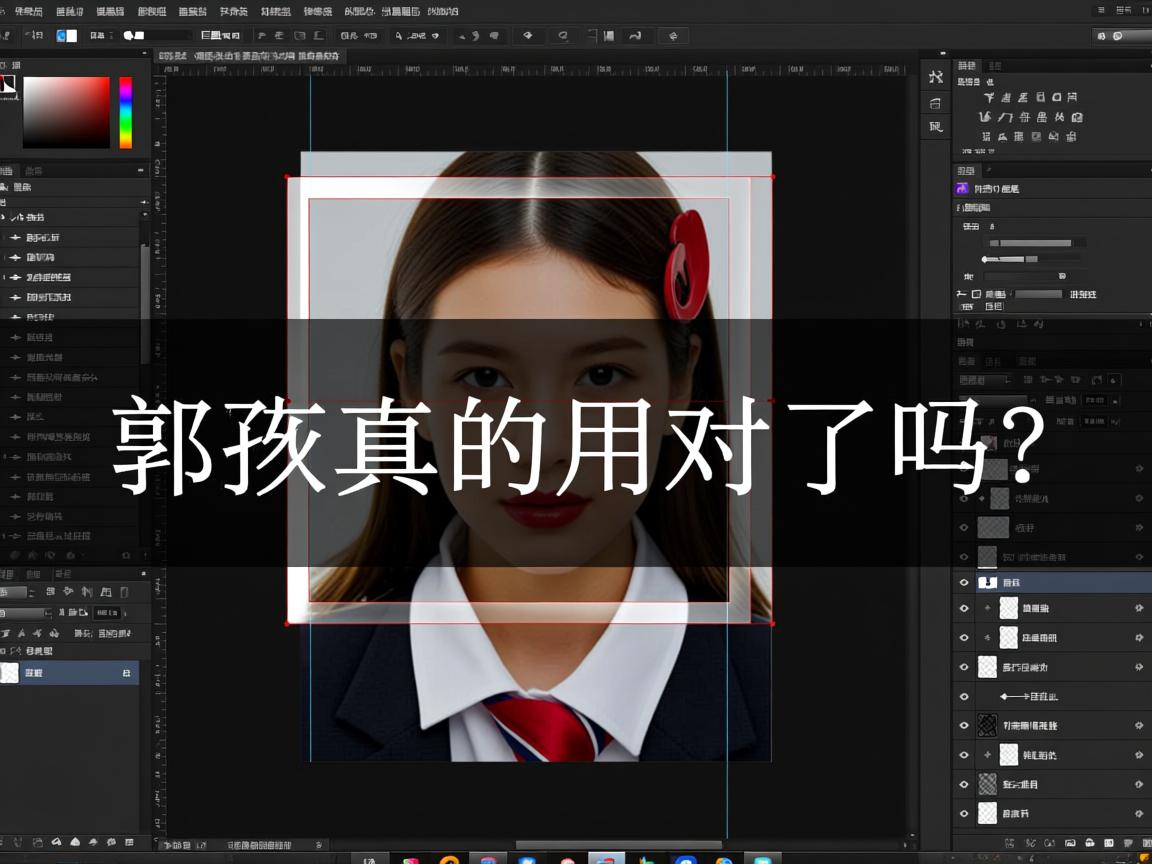Screen dimensions: 1152x864
Task: Click the rainbow hue strip in the Color panel
Action: coord(124,110)
